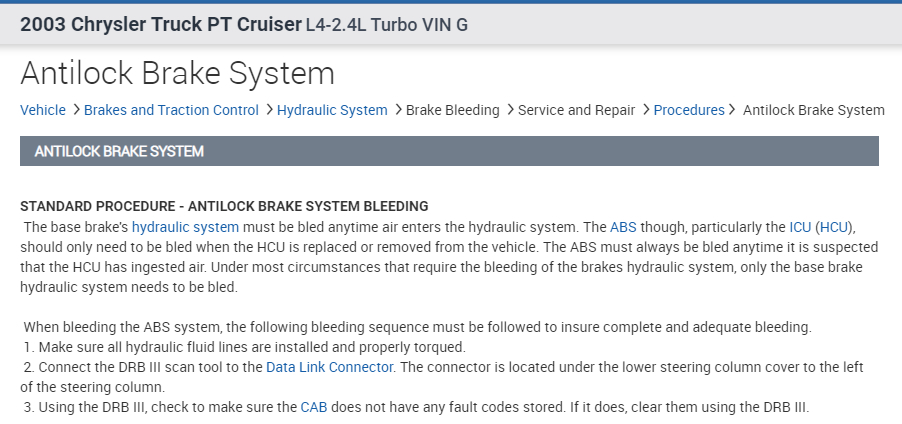The width and height of the screenshot is (902, 424).
Task: Go to Hydraulic System breadcrumb link
Action: click(332, 110)
